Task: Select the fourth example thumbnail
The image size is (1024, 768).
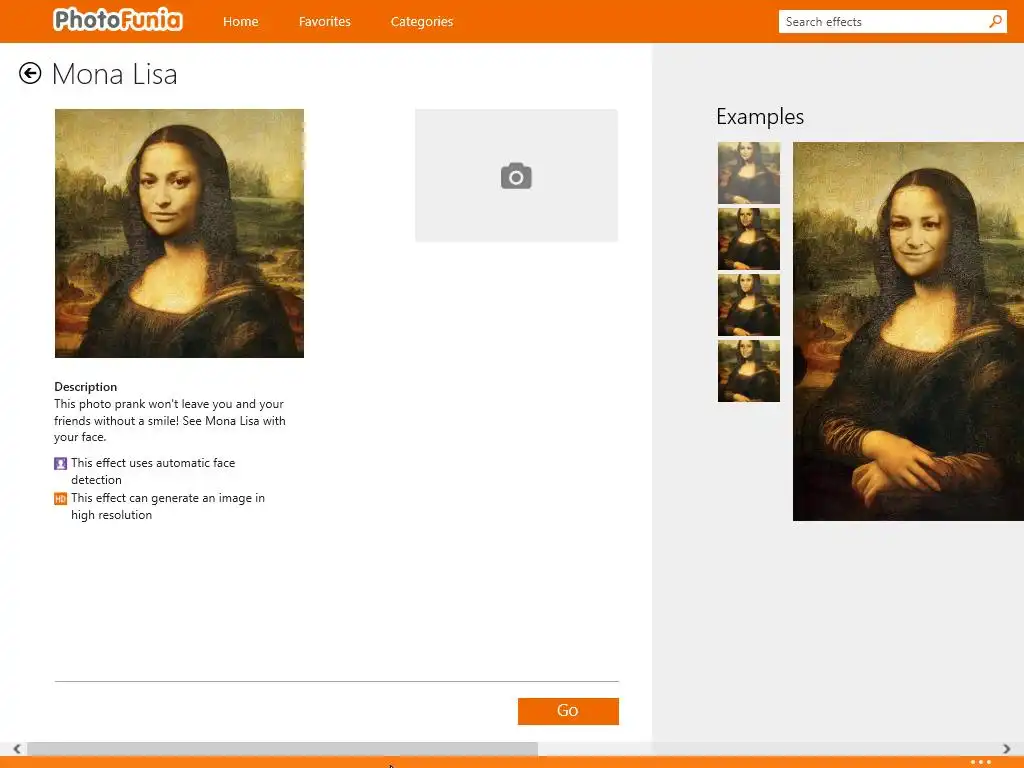Action: pos(748,371)
